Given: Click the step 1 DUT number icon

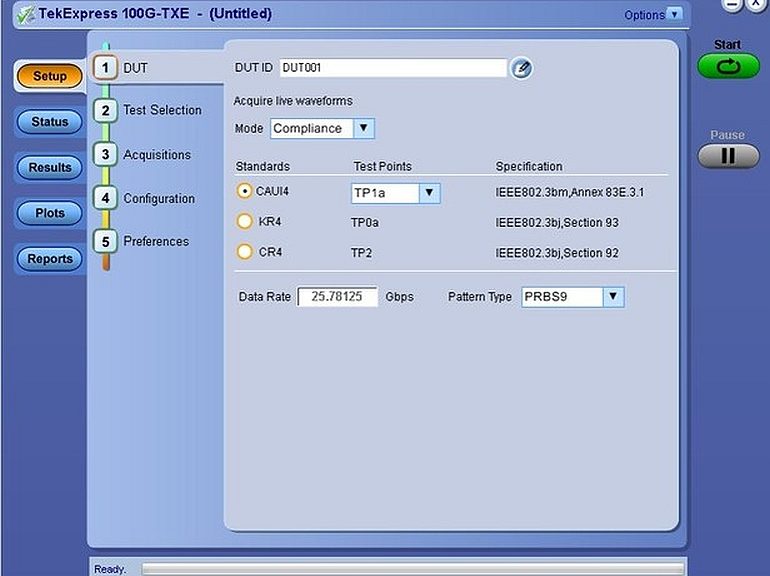Looking at the screenshot, I should tap(105, 68).
